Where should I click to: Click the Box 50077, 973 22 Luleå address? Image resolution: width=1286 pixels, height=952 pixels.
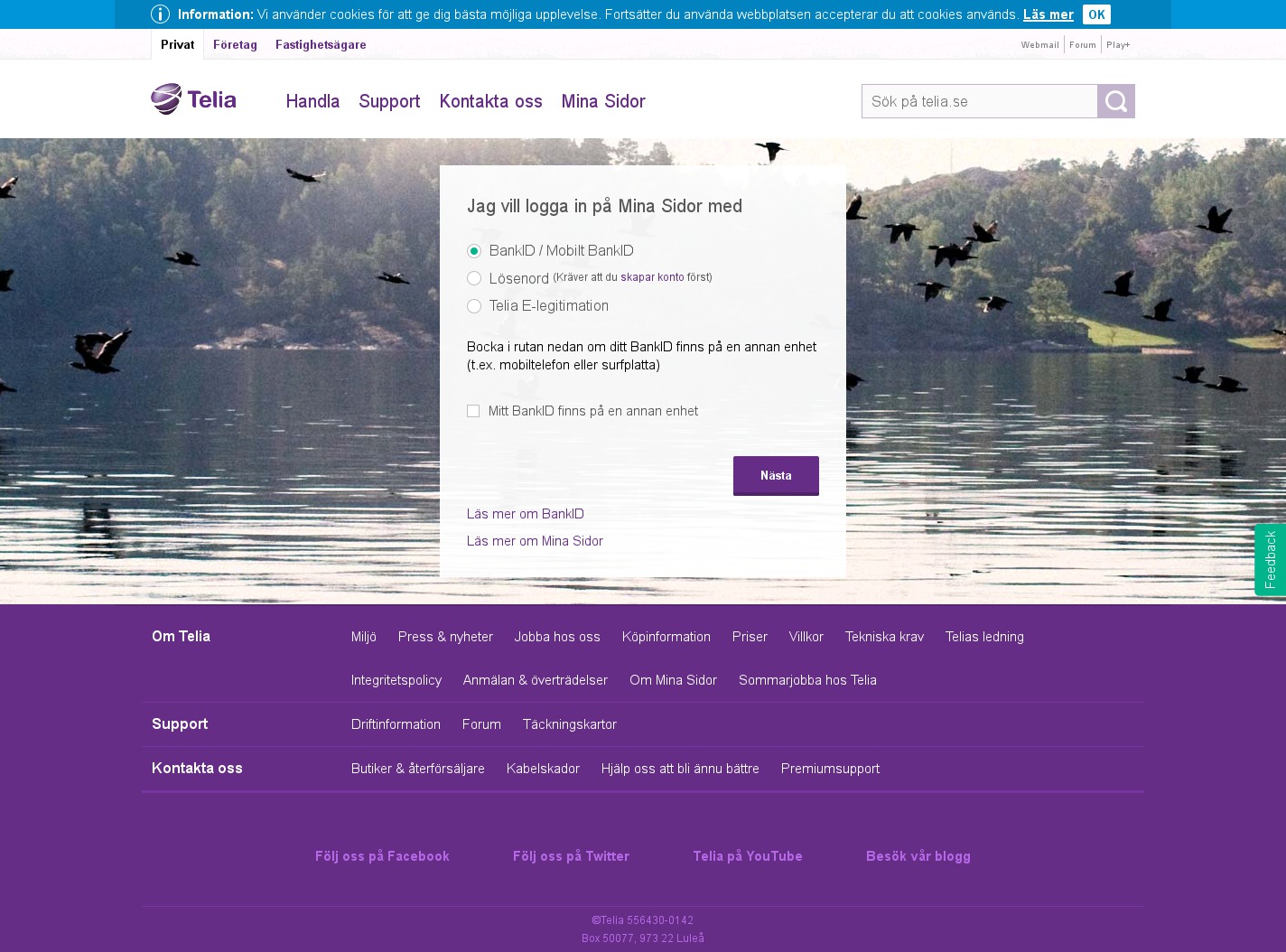point(643,938)
